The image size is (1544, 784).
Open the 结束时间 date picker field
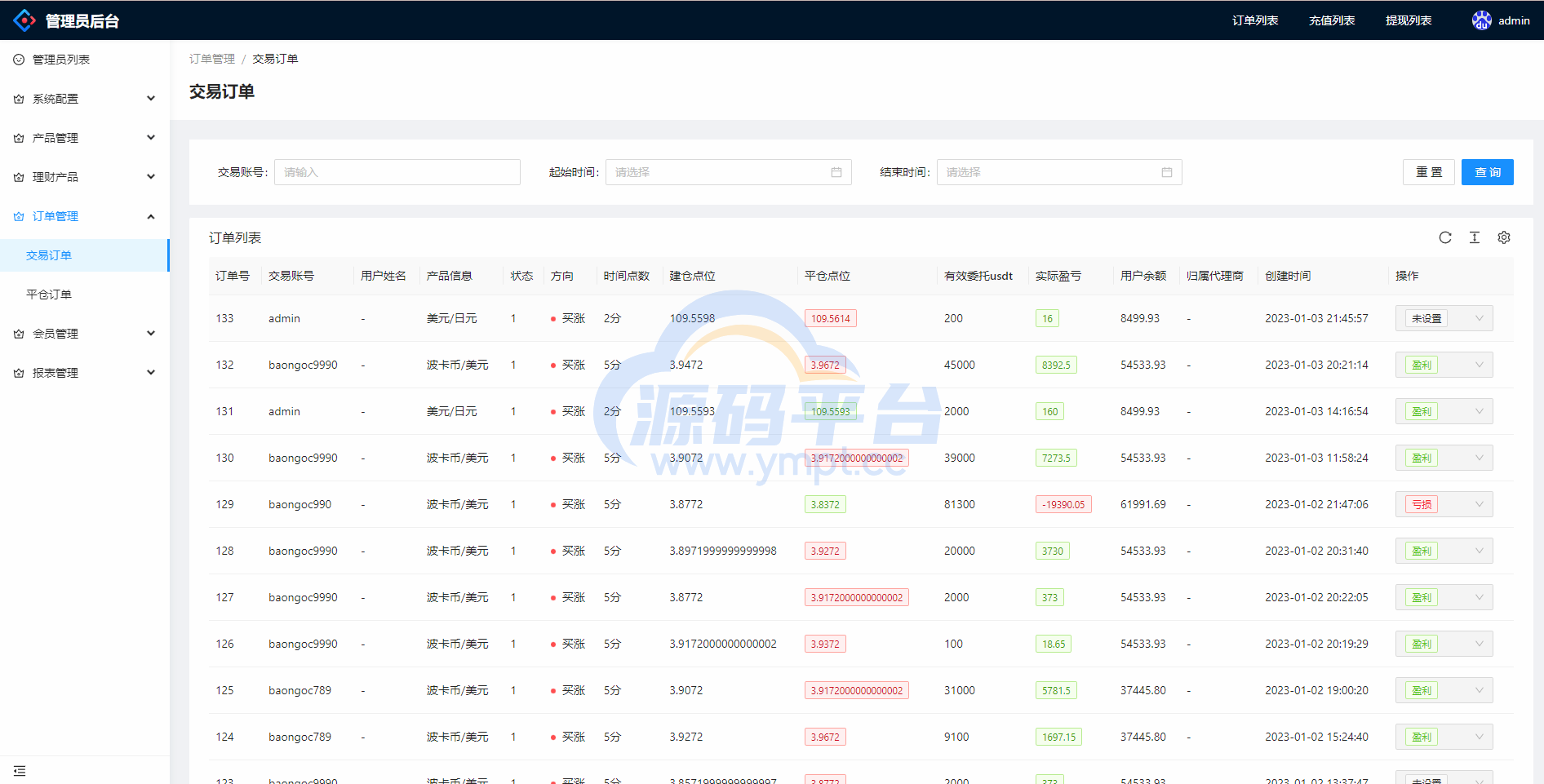click(x=1059, y=172)
